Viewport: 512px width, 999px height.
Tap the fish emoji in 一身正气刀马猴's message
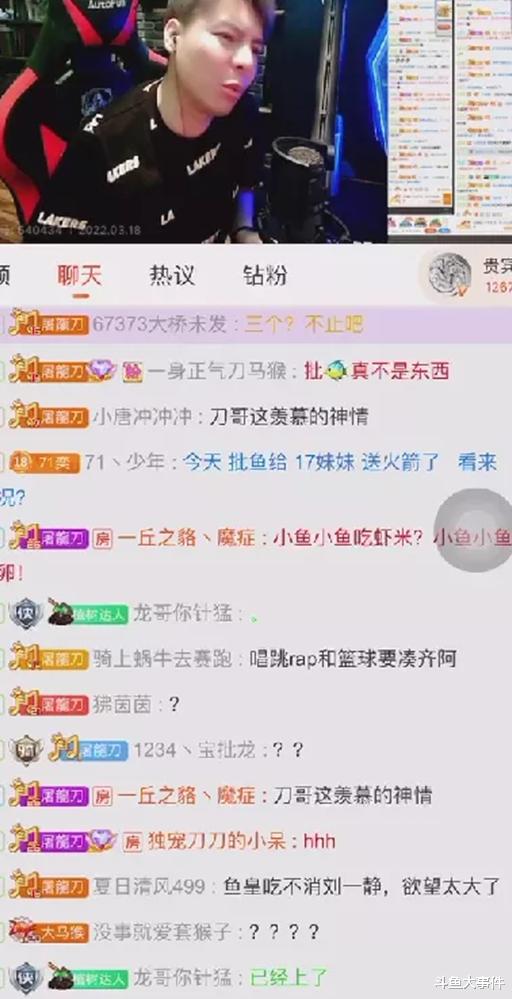[336, 371]
